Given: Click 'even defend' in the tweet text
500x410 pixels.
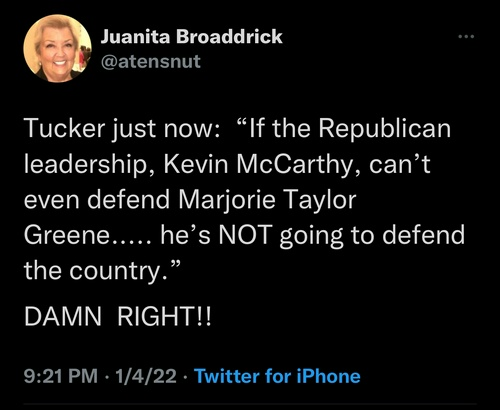Looking at the screenshot, I should coord(97,200).
